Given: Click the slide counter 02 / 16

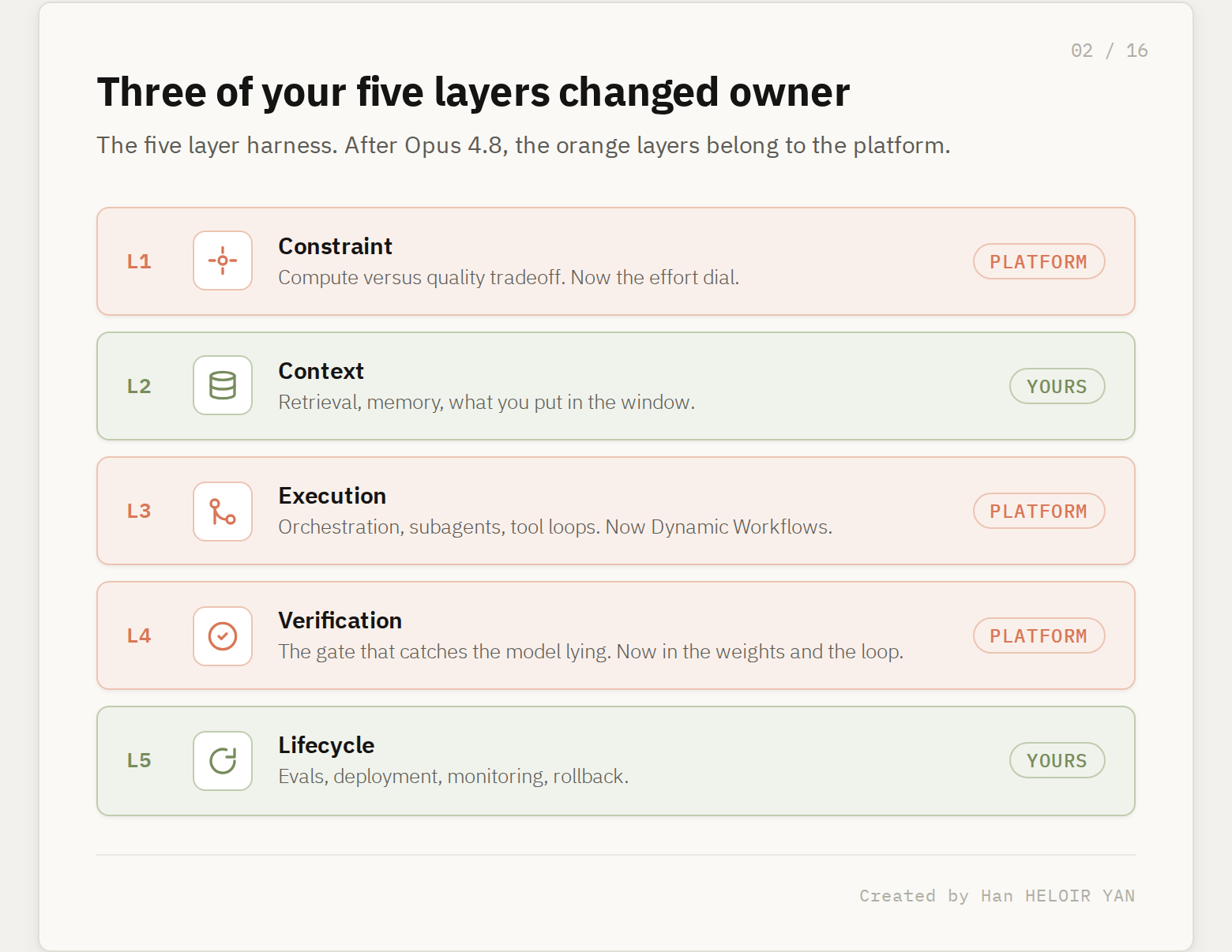Looking at the screenshot, I should 1109,51.
